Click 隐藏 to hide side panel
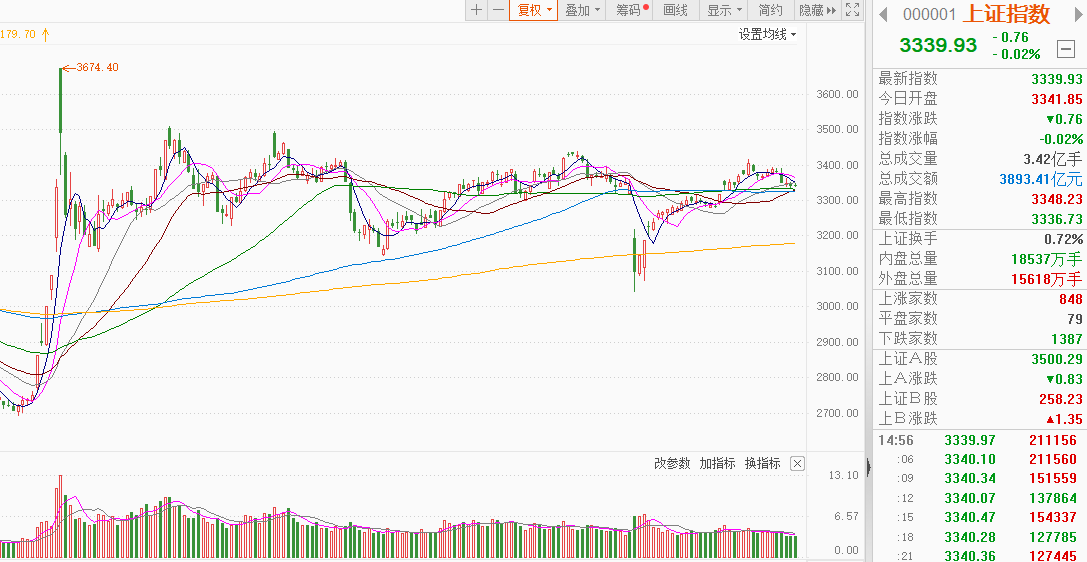Screen dimensions: 1087x562 pos(816,10)
